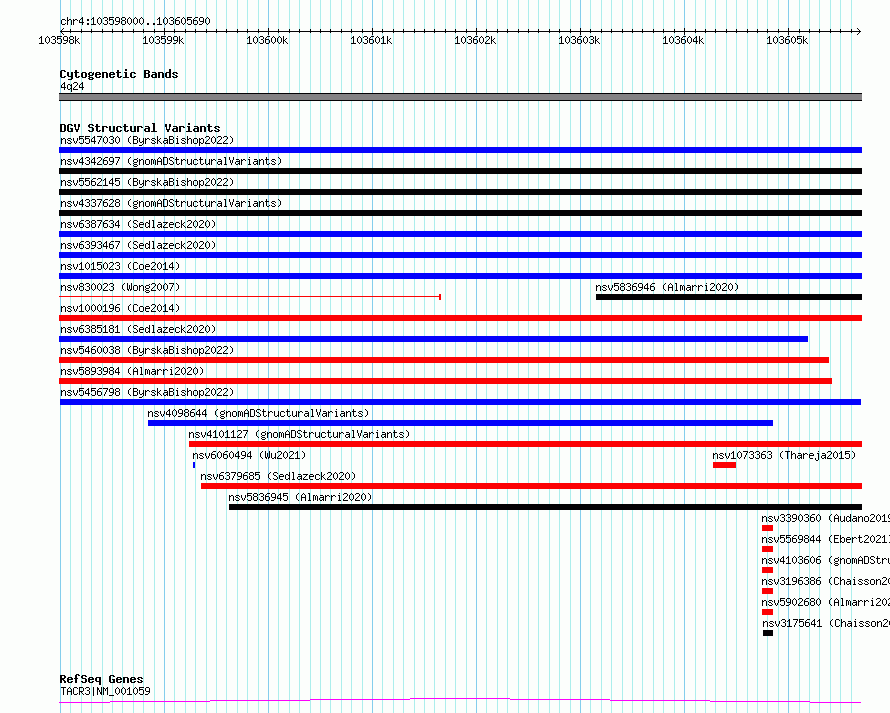Click the nsv6060494 (Wu2021) label

[249, 455]
